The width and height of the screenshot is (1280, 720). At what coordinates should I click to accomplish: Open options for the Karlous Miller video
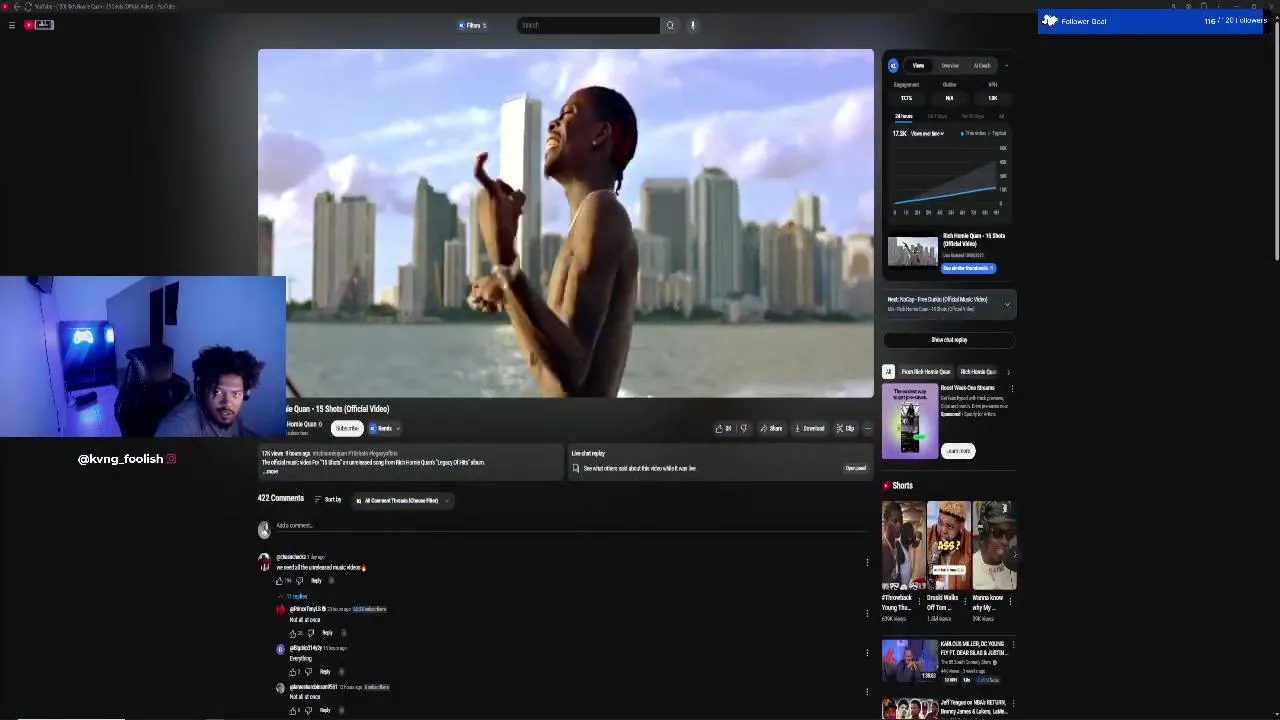(x=1011, y=645)
